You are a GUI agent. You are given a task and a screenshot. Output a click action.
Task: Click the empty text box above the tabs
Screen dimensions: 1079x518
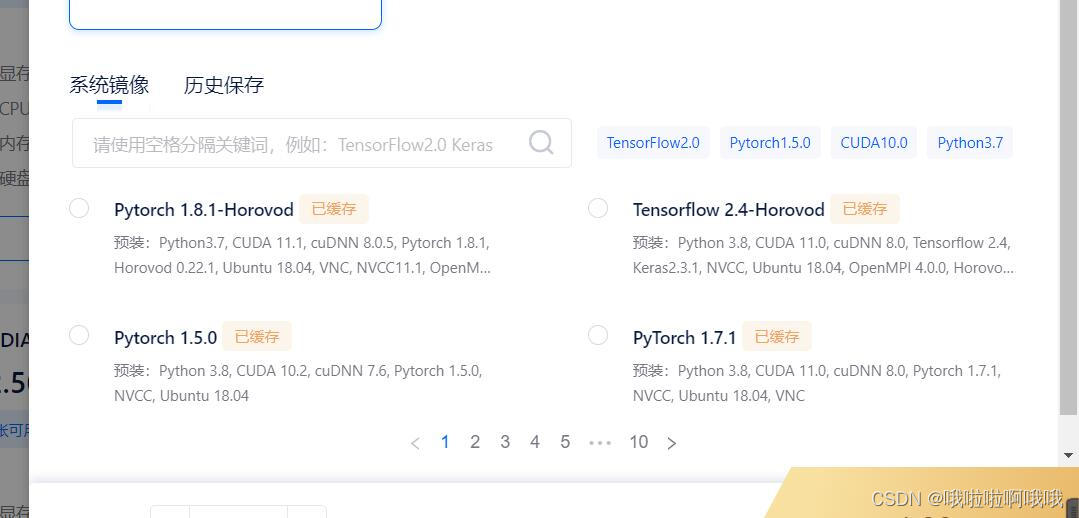(225, 14)
